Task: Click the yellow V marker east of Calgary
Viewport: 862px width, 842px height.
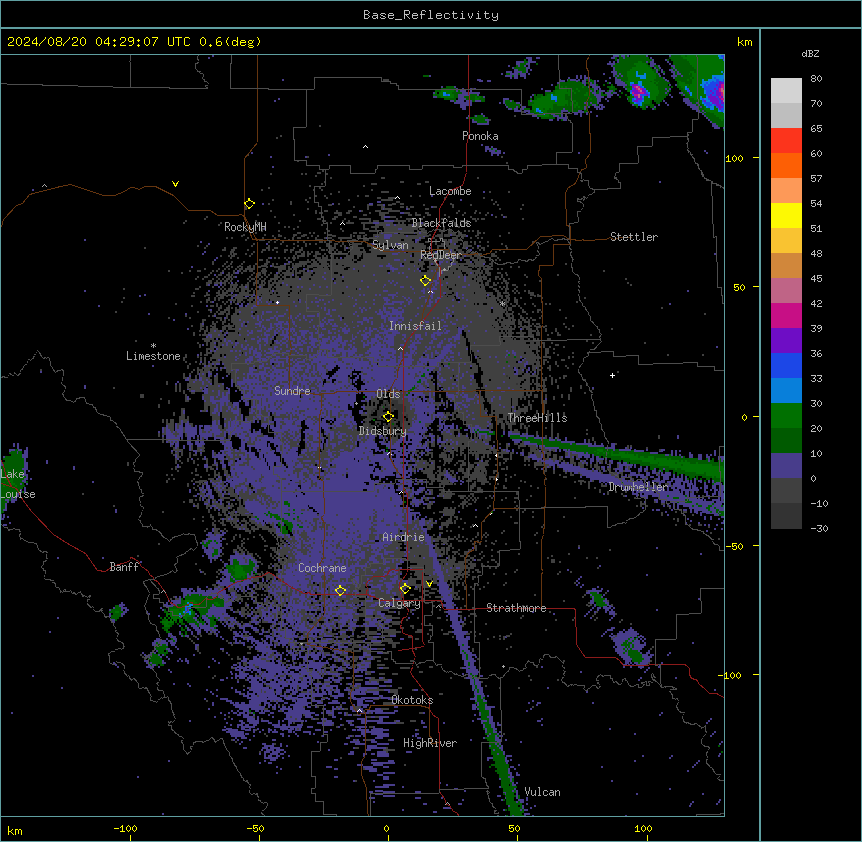Action: (429, 584)
